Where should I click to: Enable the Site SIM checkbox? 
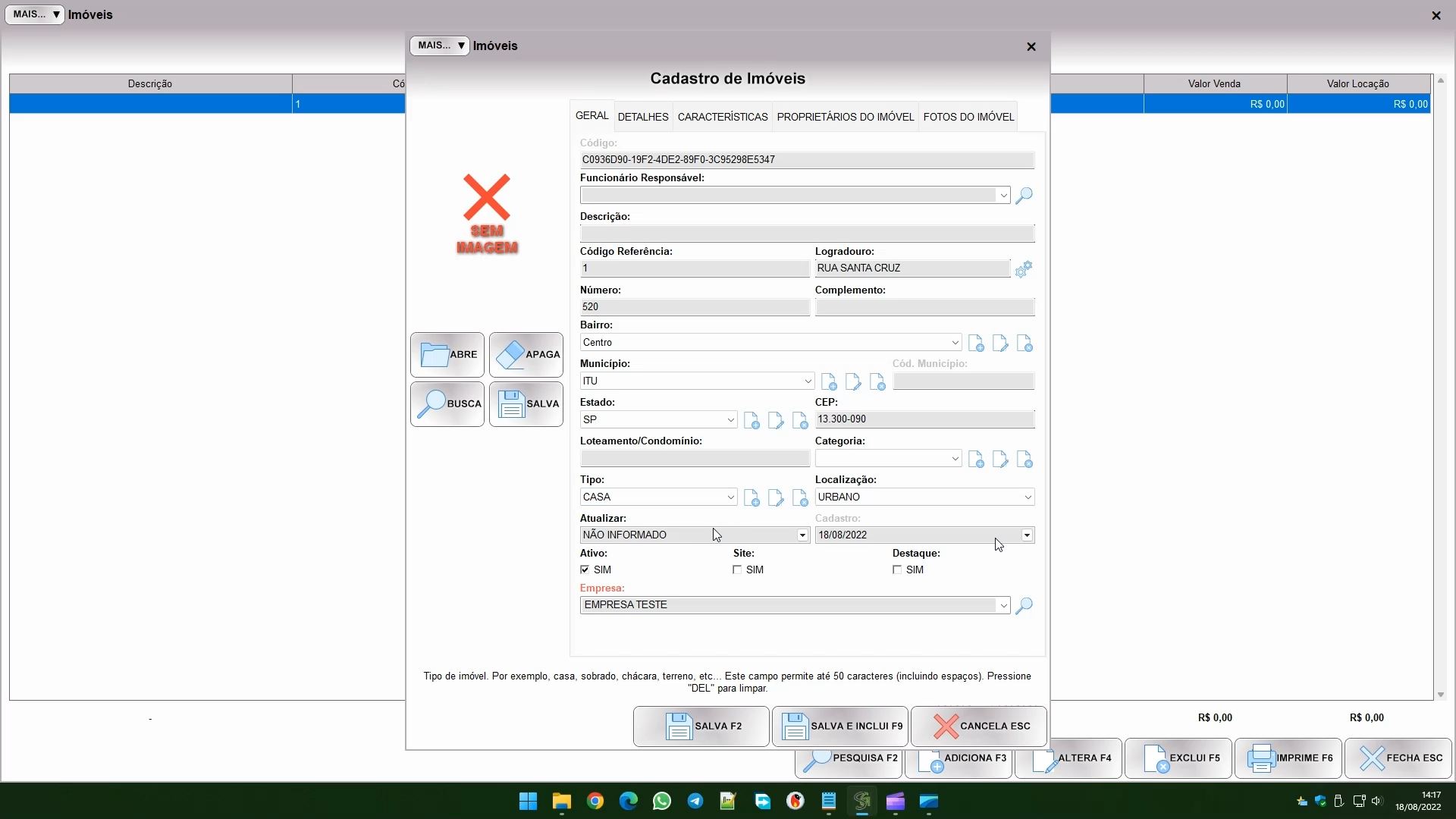tap(737, 570)
